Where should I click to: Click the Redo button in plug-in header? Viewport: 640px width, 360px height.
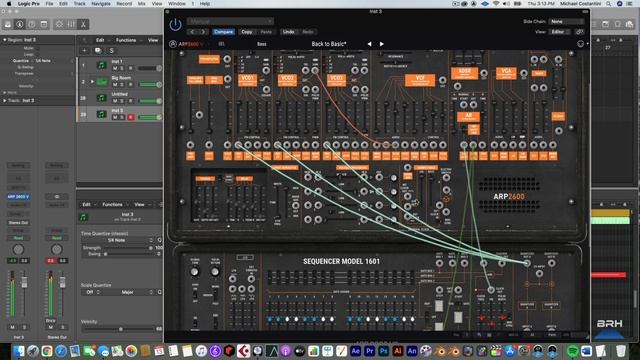coord(308,31)
